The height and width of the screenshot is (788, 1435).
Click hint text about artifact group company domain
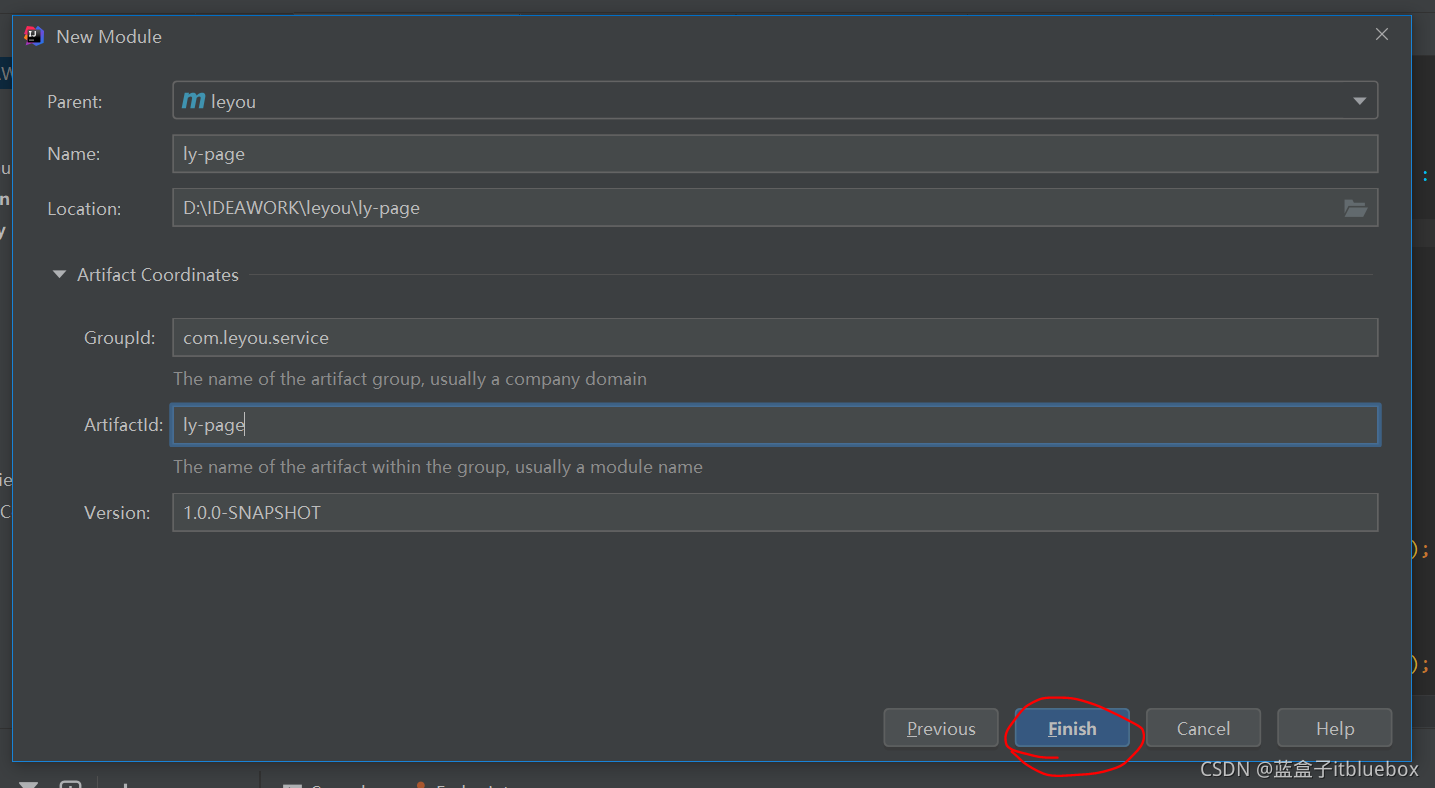point(410,379)
